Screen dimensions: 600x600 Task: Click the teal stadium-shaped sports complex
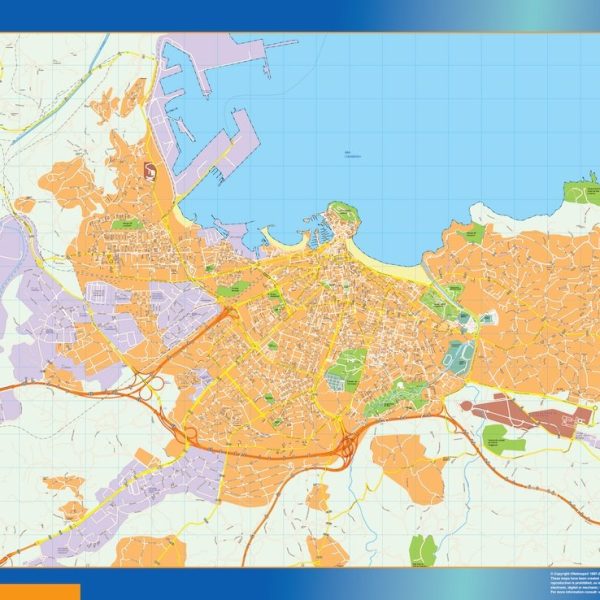pos(458,357)
